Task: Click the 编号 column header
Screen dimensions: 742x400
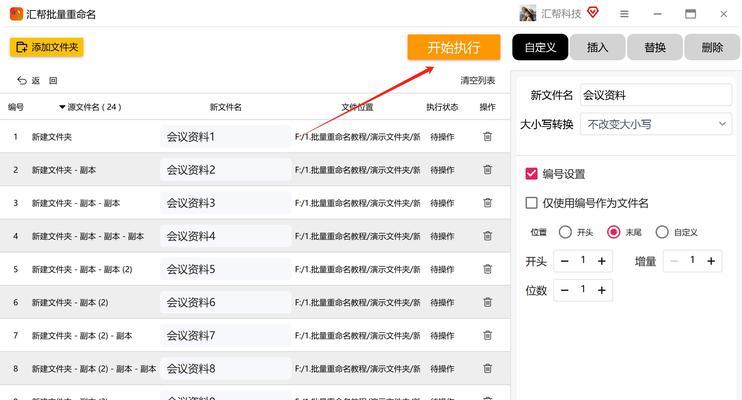Action: [16, 107]
